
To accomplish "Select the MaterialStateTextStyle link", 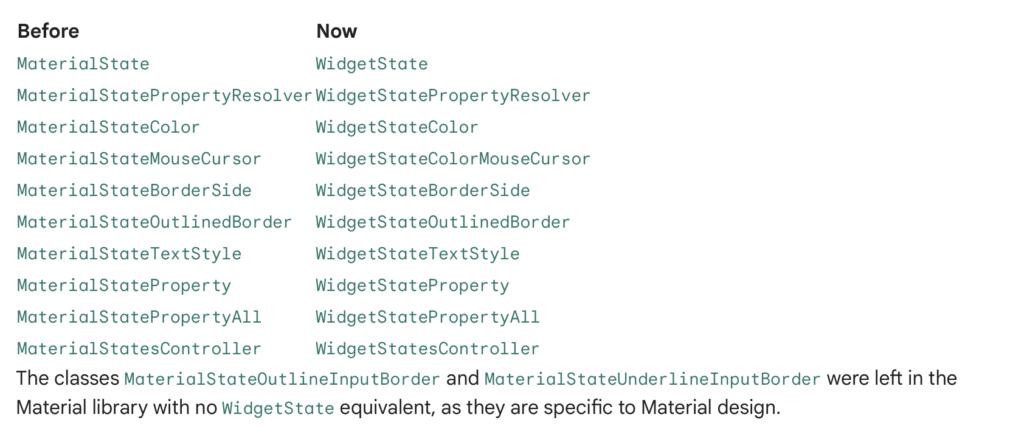I will 129,254.
